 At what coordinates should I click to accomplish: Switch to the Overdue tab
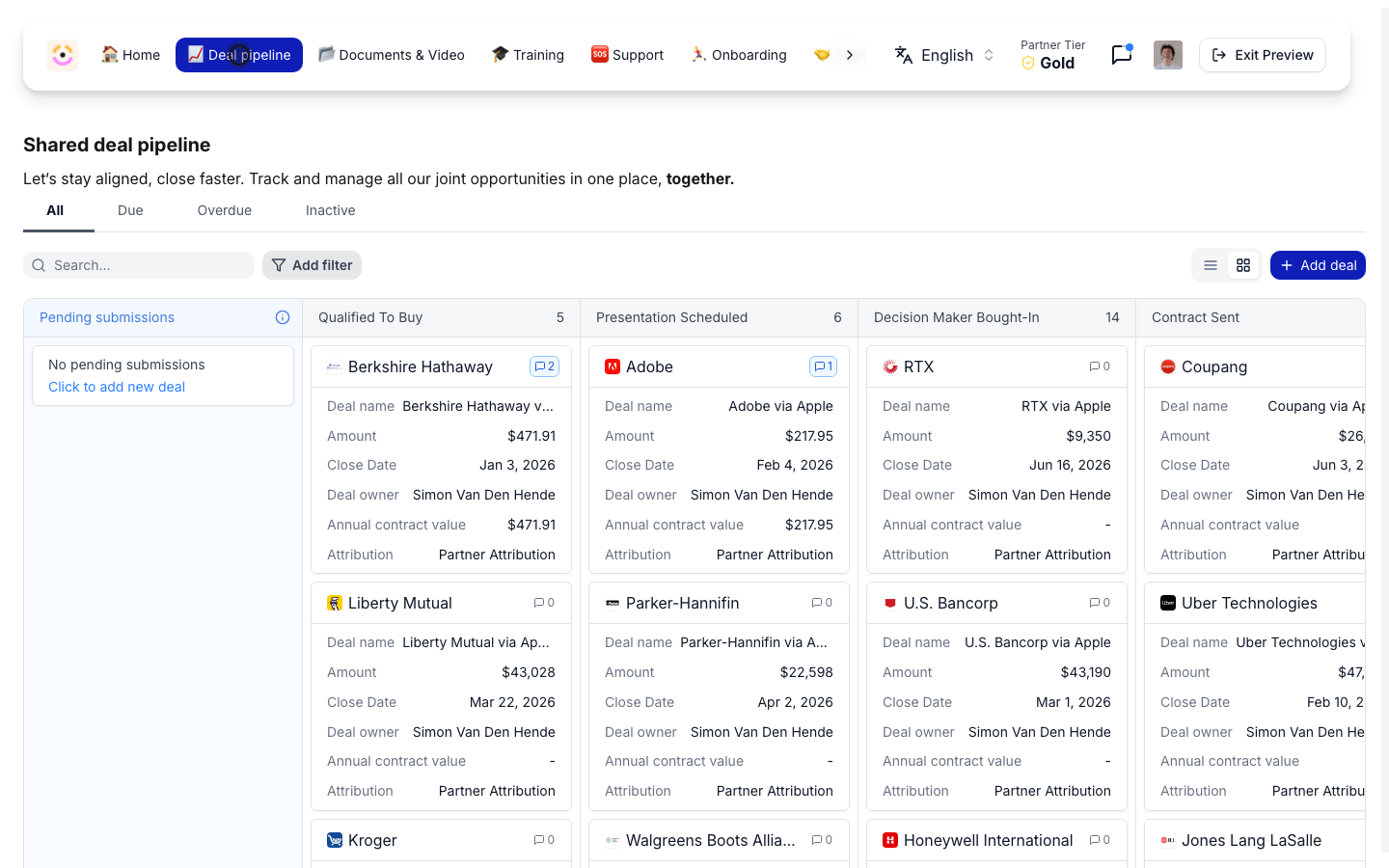click(225, 210)
